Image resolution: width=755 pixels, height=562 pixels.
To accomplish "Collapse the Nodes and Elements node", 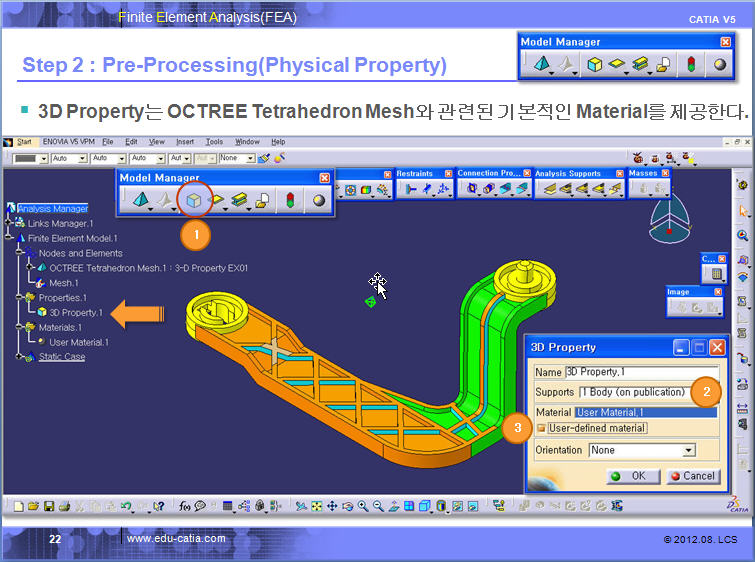I will (x=19, y=252).
